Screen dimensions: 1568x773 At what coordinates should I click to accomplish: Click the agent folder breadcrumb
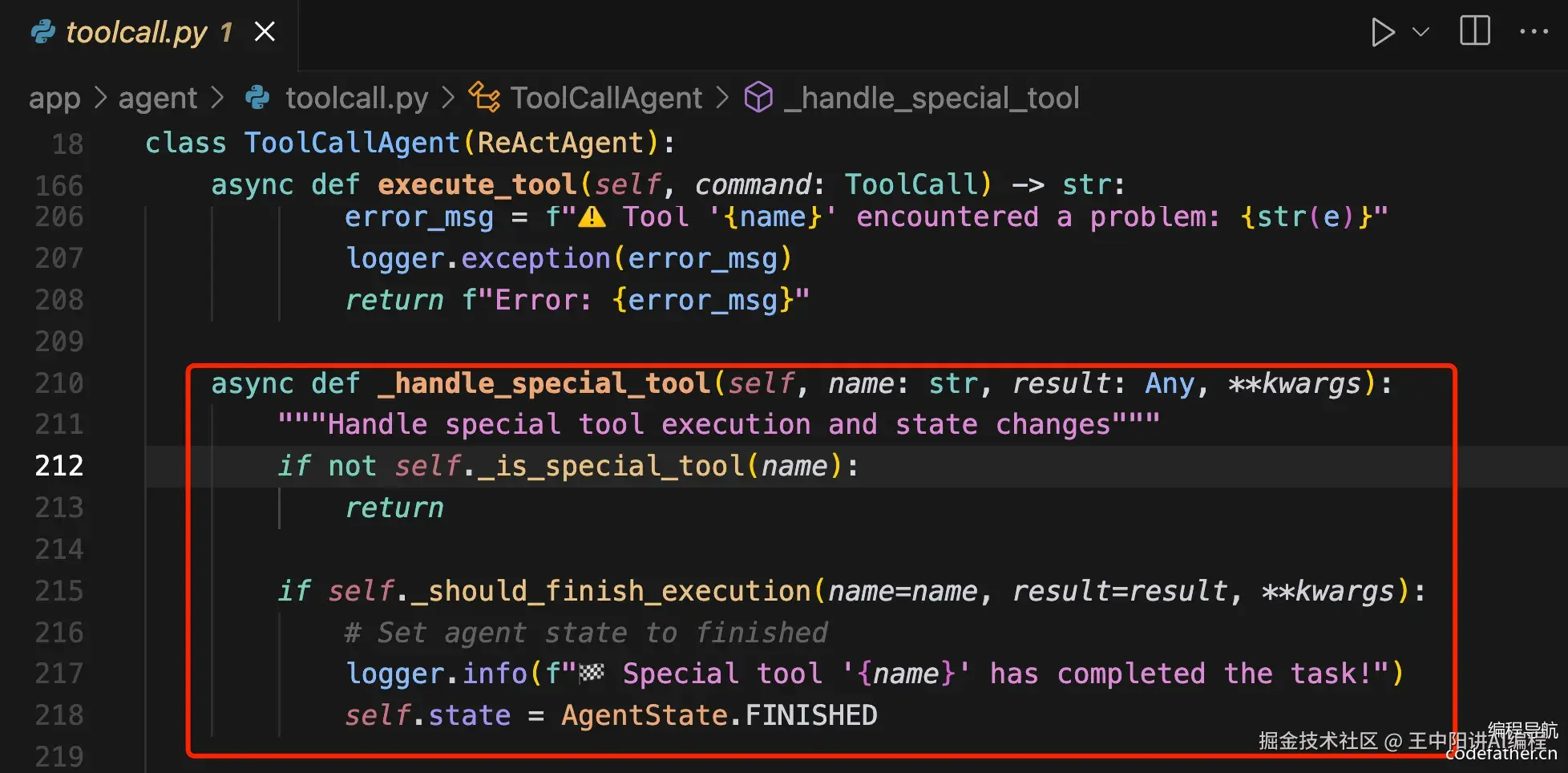pos(157,99)
